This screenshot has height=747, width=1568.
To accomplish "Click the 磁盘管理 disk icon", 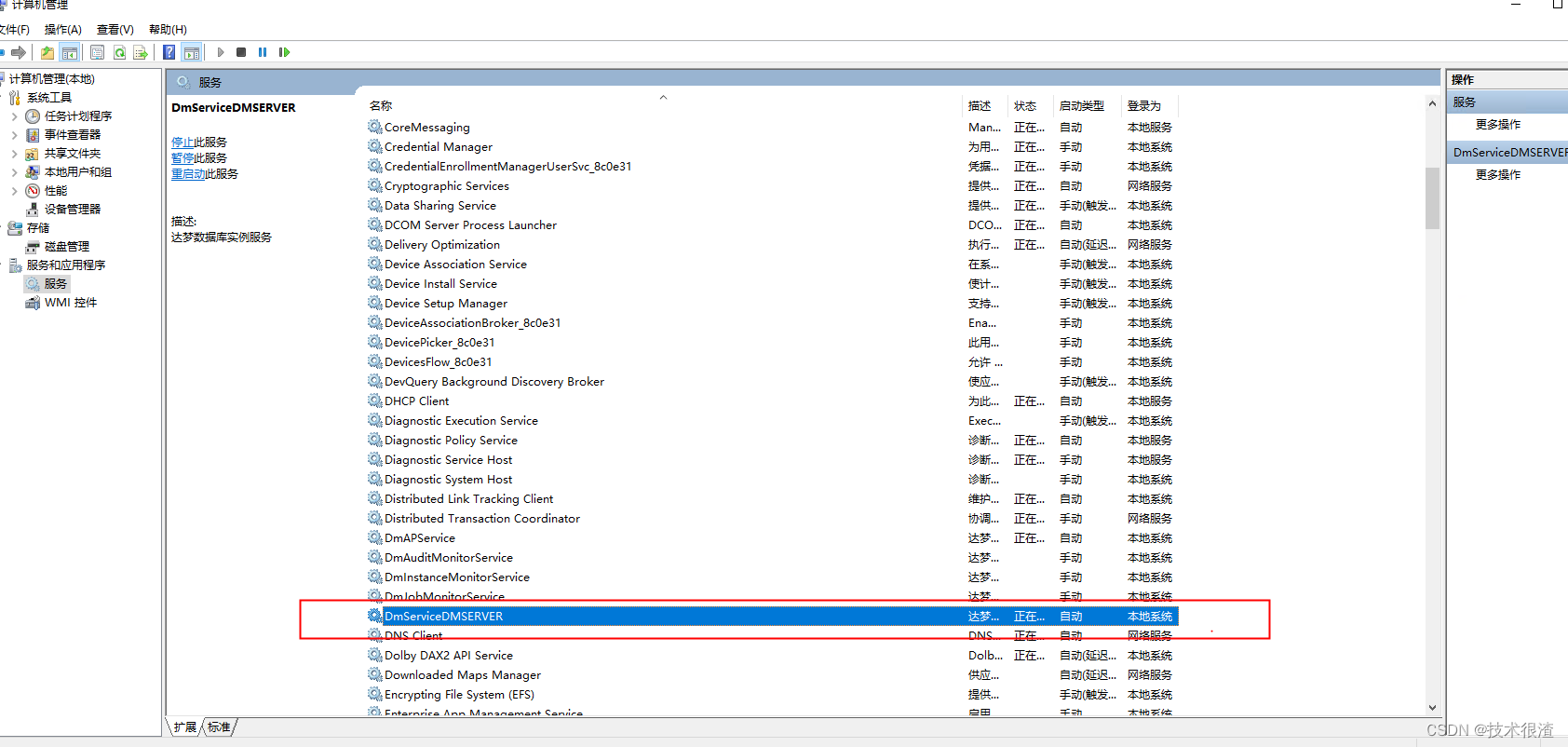I will coord(33,247).
